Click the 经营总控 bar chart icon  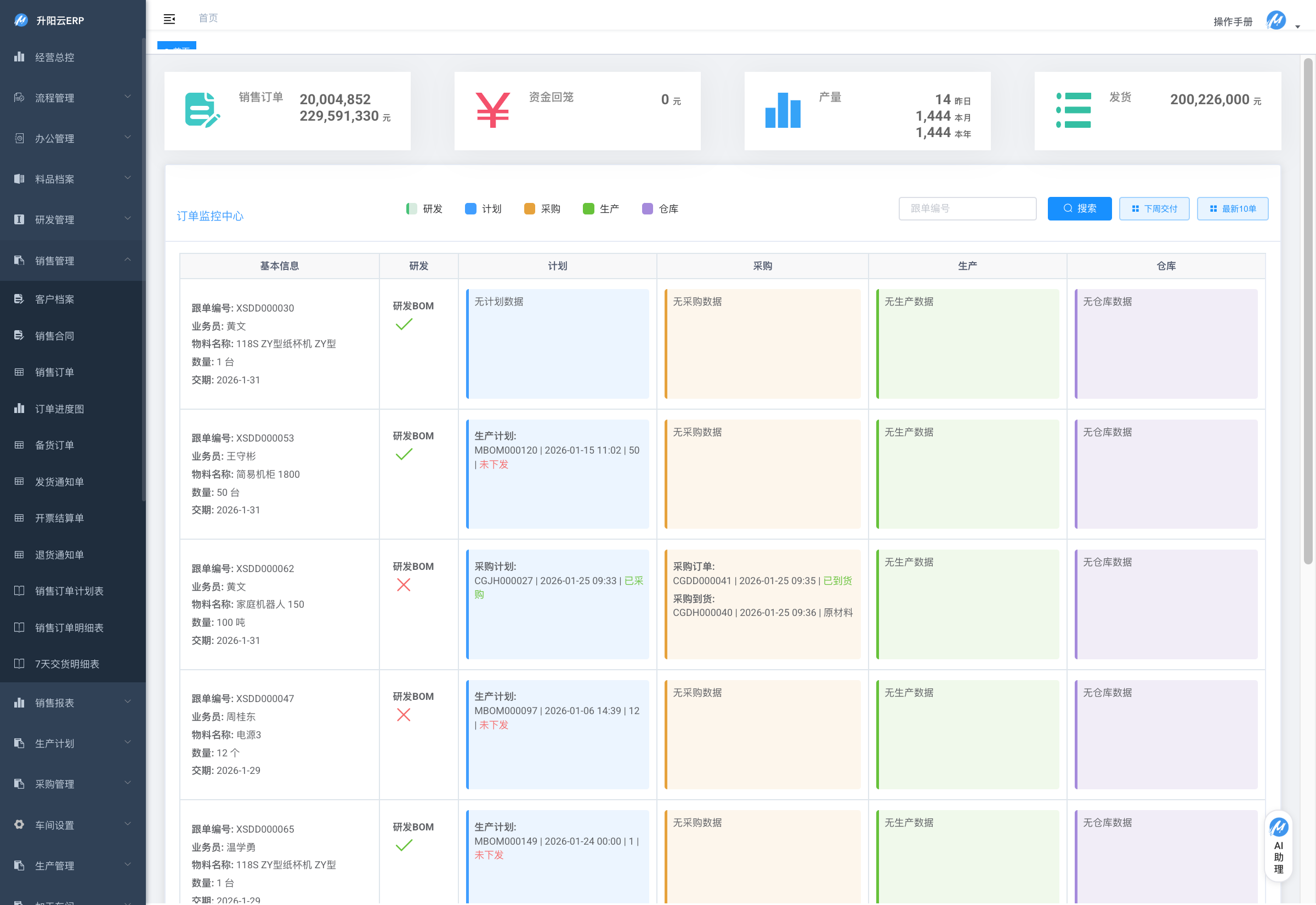(x=19, y=56)
